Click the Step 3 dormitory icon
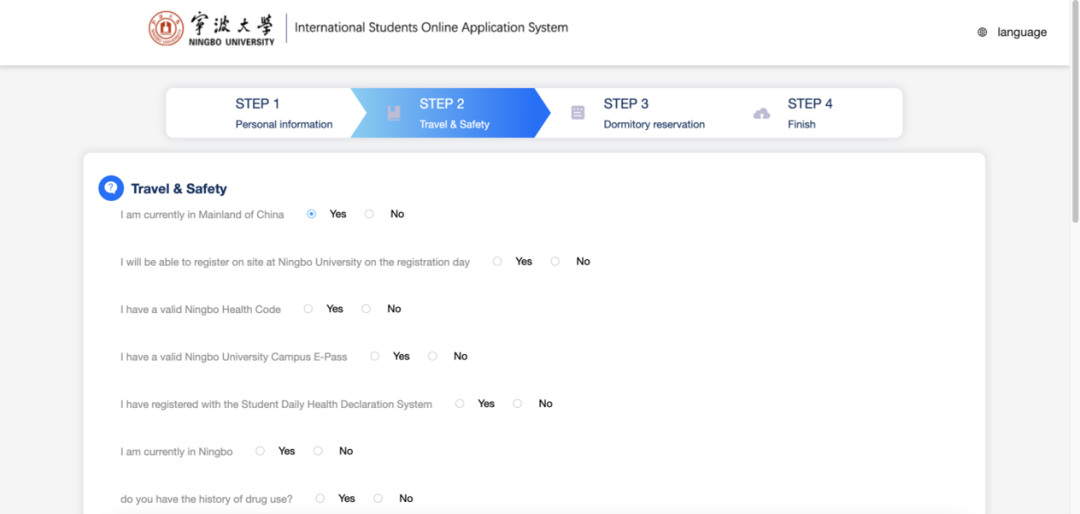The width and height of the screenshot is (1080, 514). tap(578, 113)
